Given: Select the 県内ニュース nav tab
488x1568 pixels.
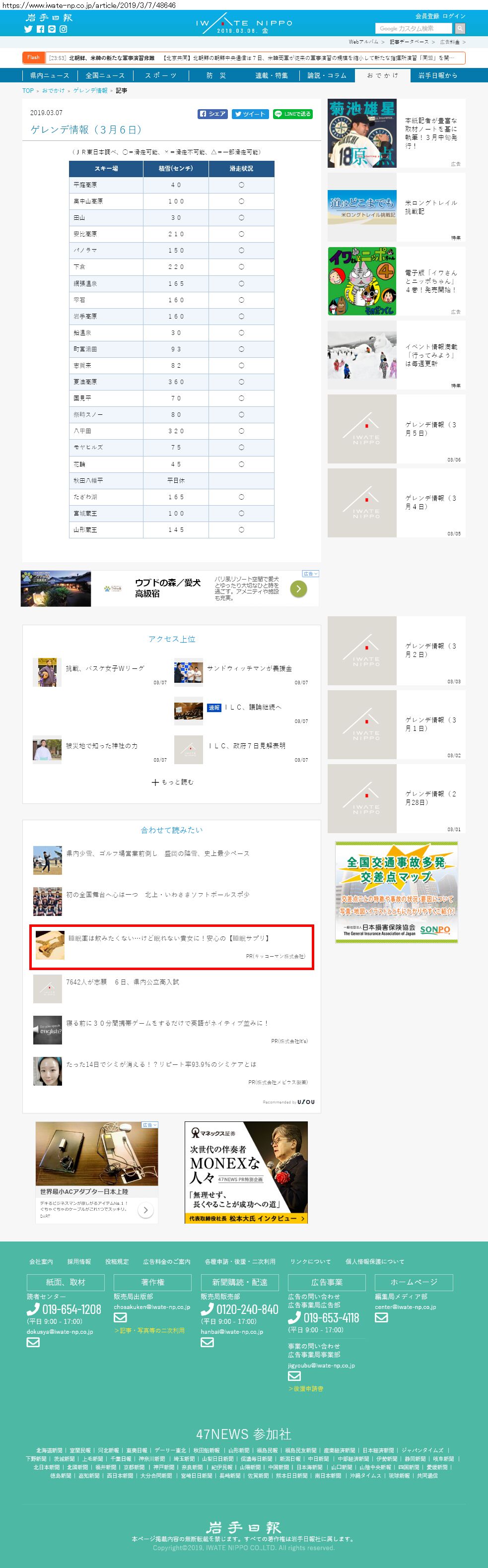Looking at the screenshot, I should tap(49, 75).
